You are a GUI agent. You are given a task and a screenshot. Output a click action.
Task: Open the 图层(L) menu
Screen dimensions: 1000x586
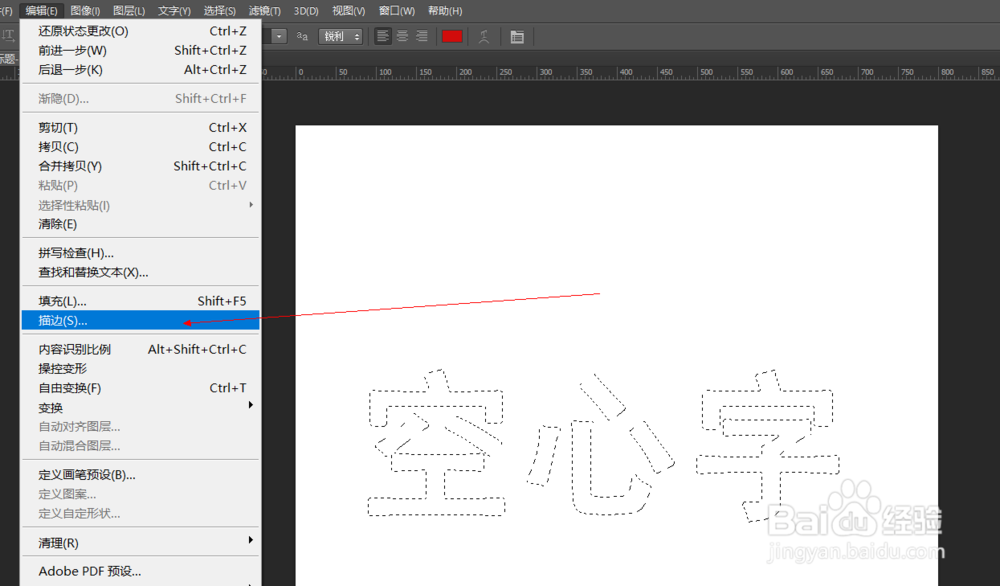[129, 11]
